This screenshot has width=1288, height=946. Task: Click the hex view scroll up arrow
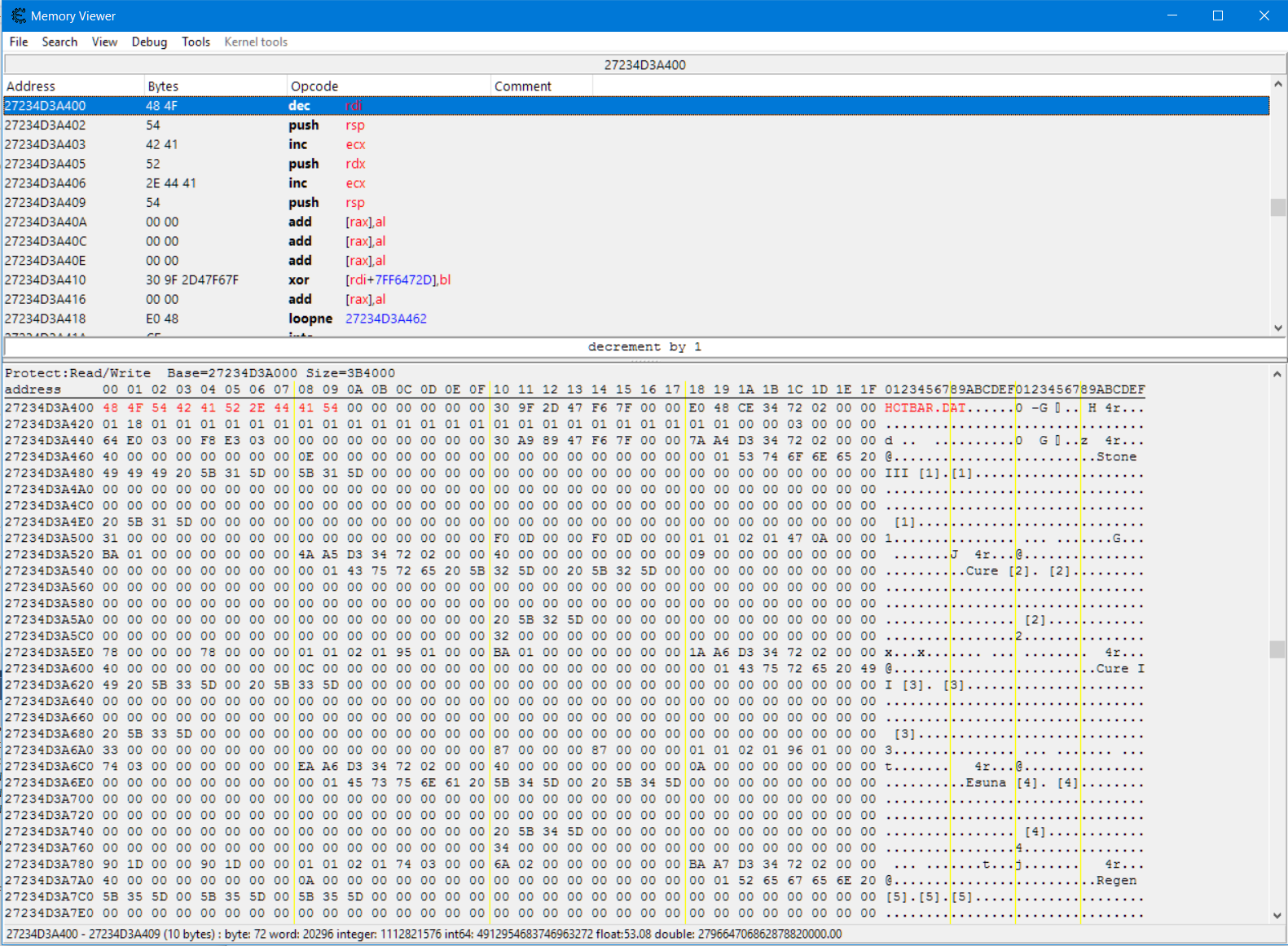1278,374
